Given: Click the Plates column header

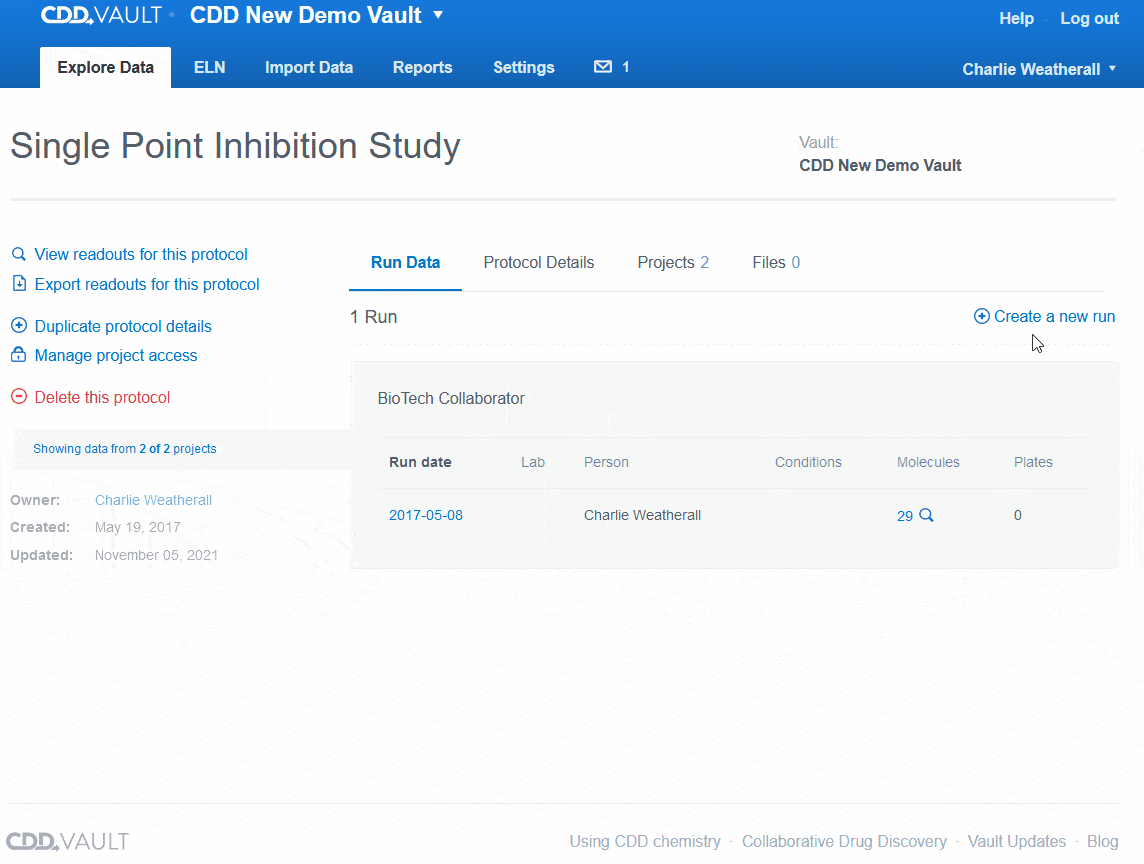Looking at the screenshot, I should (x=1033, y=462).
